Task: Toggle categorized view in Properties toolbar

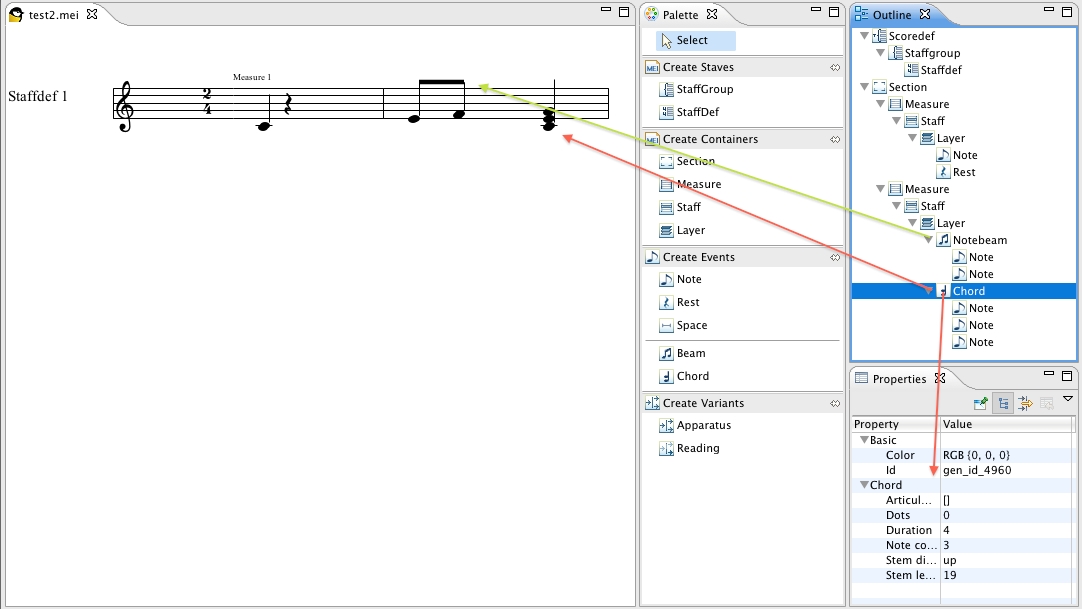Action: (x=1002, y=403)
